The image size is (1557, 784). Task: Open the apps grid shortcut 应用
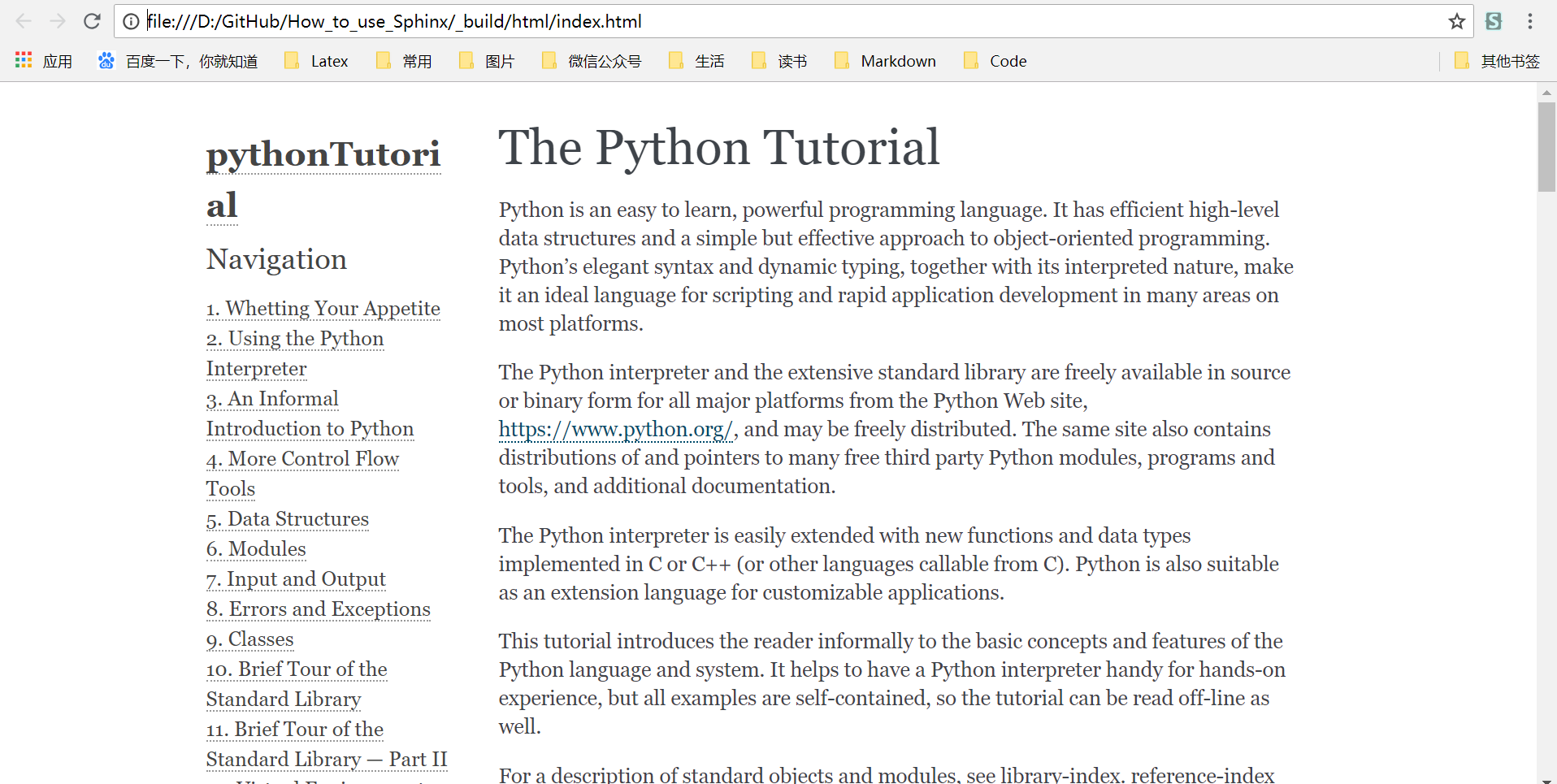point(44,61)
